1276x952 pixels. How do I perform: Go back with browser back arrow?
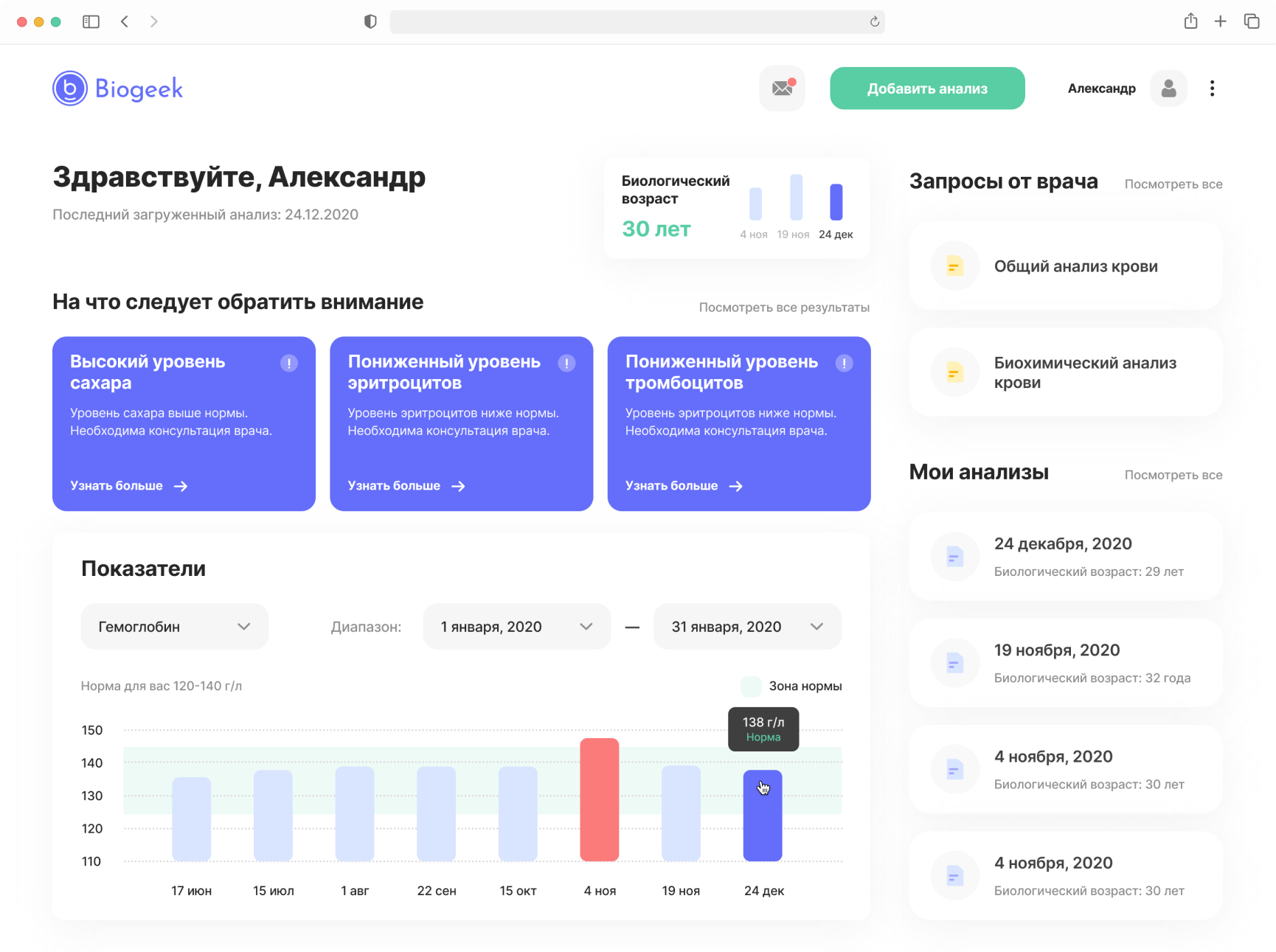click(125, 22)
